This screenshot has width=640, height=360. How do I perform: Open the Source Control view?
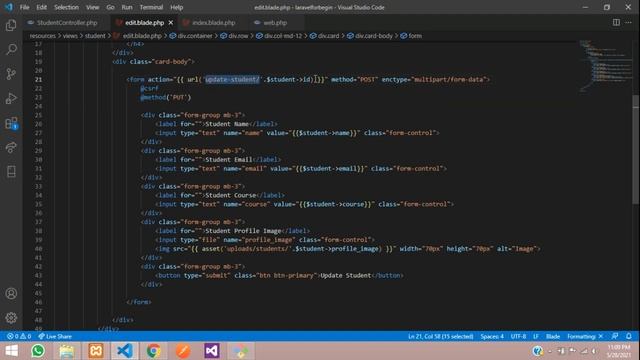11,74
